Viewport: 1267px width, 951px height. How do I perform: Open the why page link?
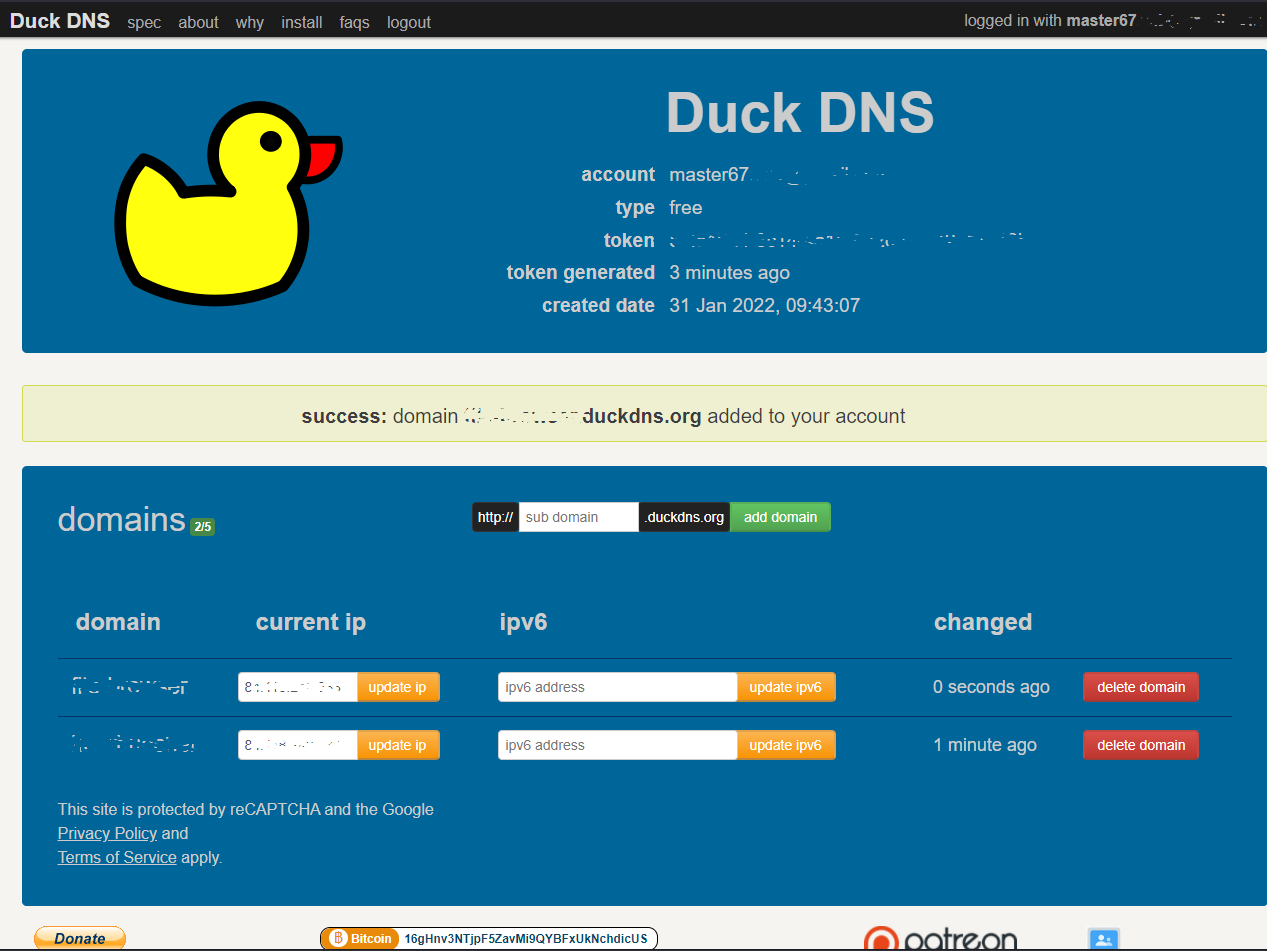click(x=250, y=22)
